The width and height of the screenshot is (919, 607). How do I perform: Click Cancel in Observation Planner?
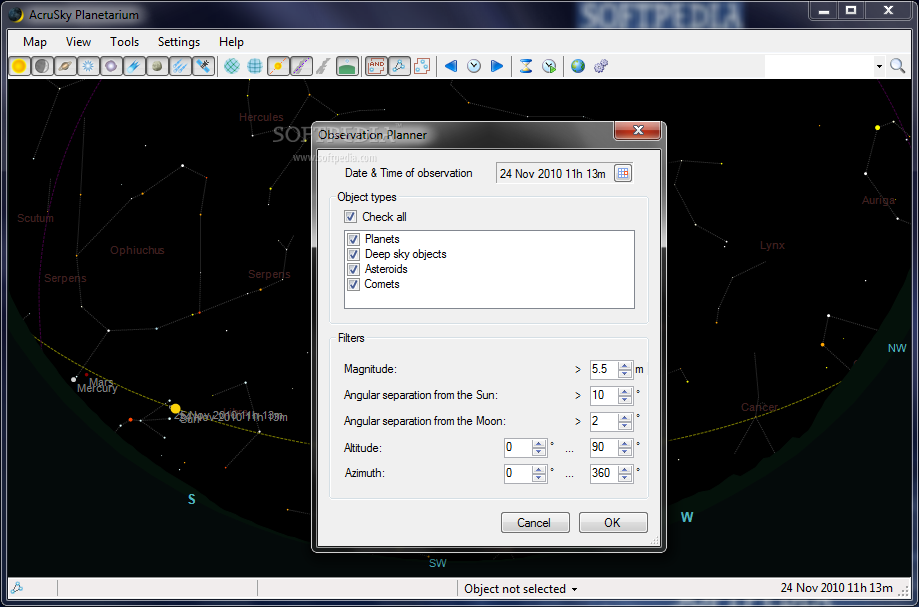[x=535, y=523]
